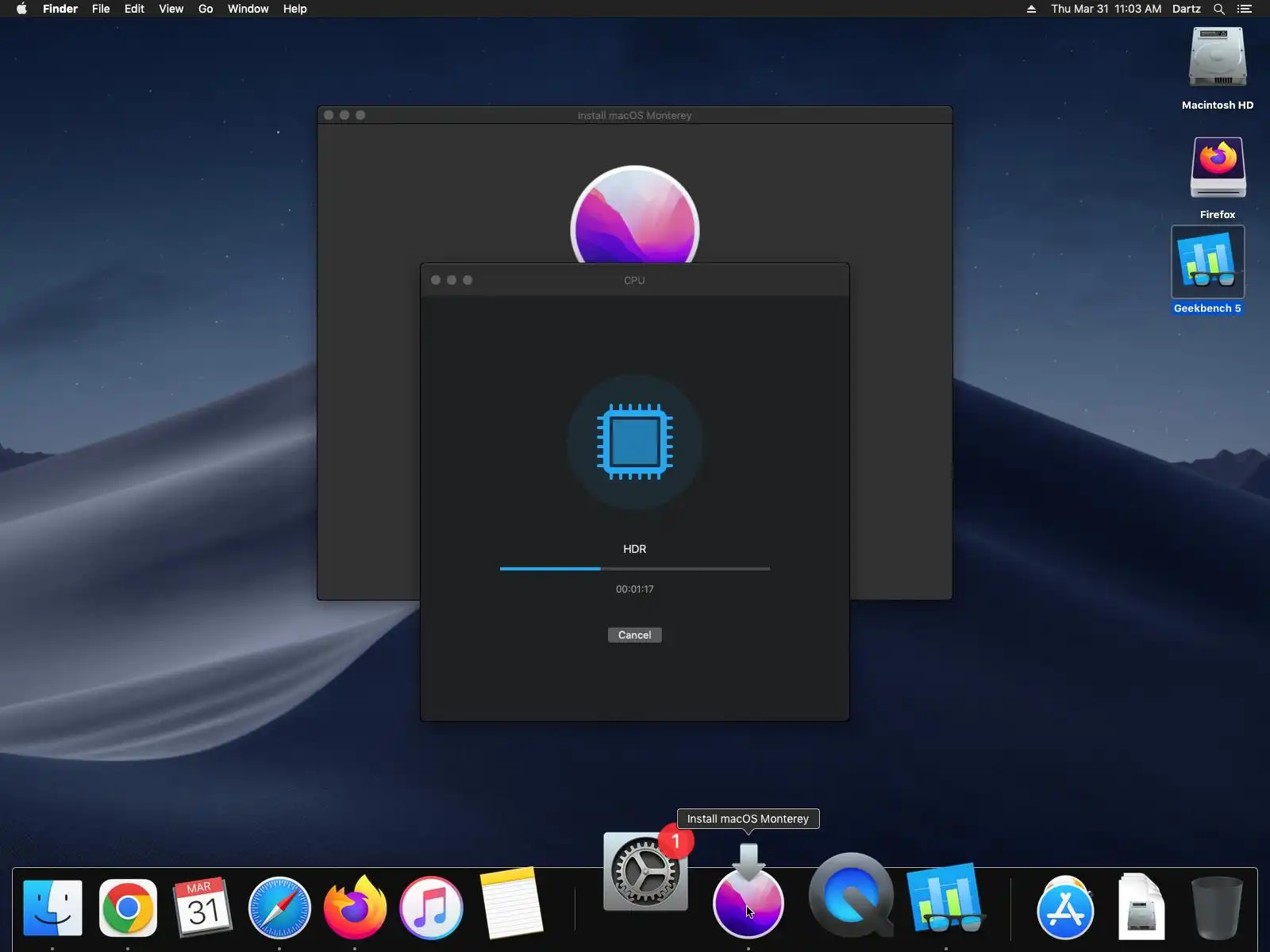Click the CPU chip icon in benchmark window

click(635, 442)
